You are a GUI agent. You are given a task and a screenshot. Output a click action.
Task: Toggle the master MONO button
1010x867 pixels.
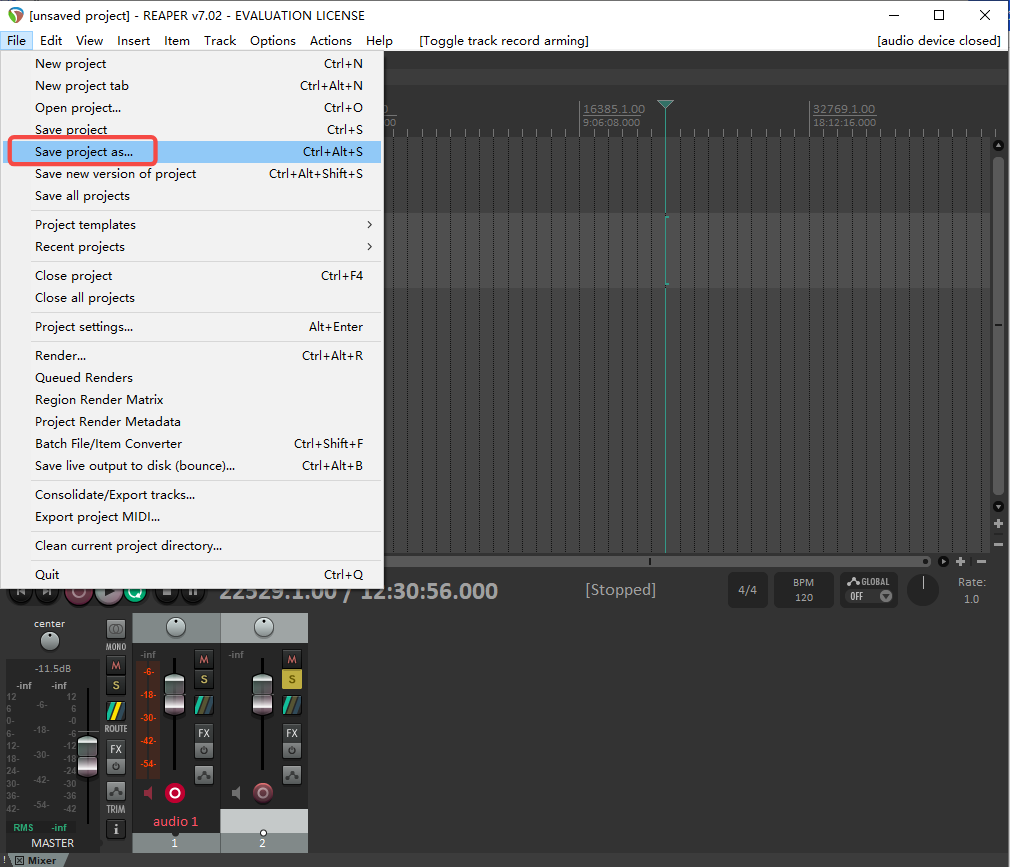point(116,629)
